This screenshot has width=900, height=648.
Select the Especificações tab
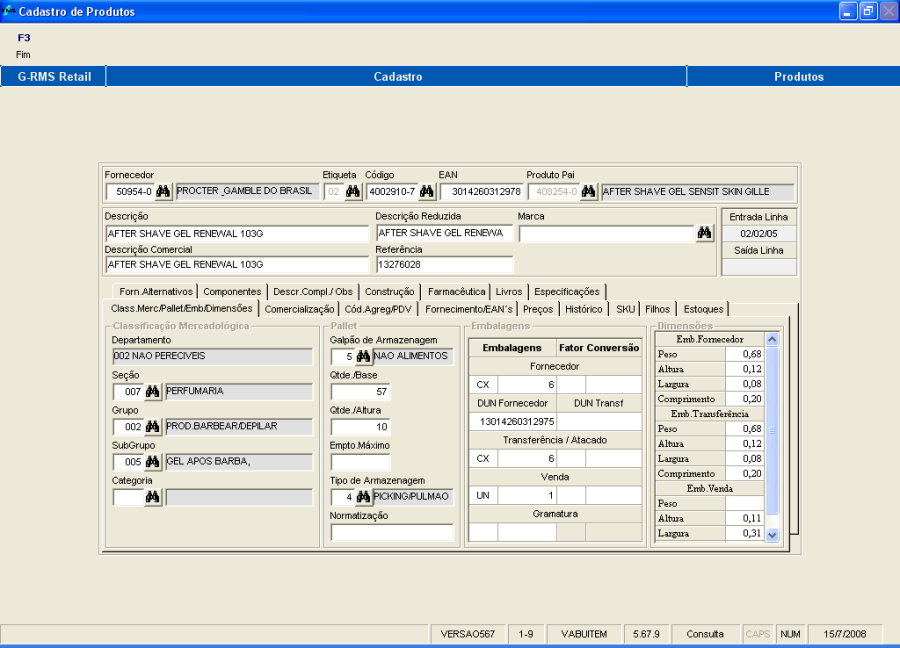(567, 292)
